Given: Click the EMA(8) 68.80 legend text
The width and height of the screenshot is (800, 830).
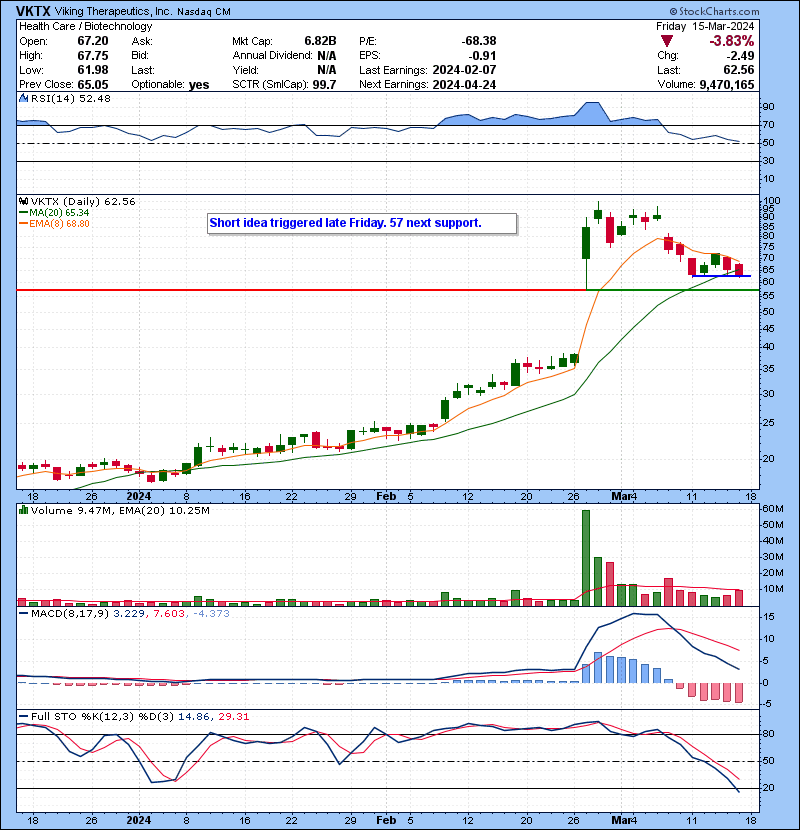Looking at the screenshot, I should point(59,223).
